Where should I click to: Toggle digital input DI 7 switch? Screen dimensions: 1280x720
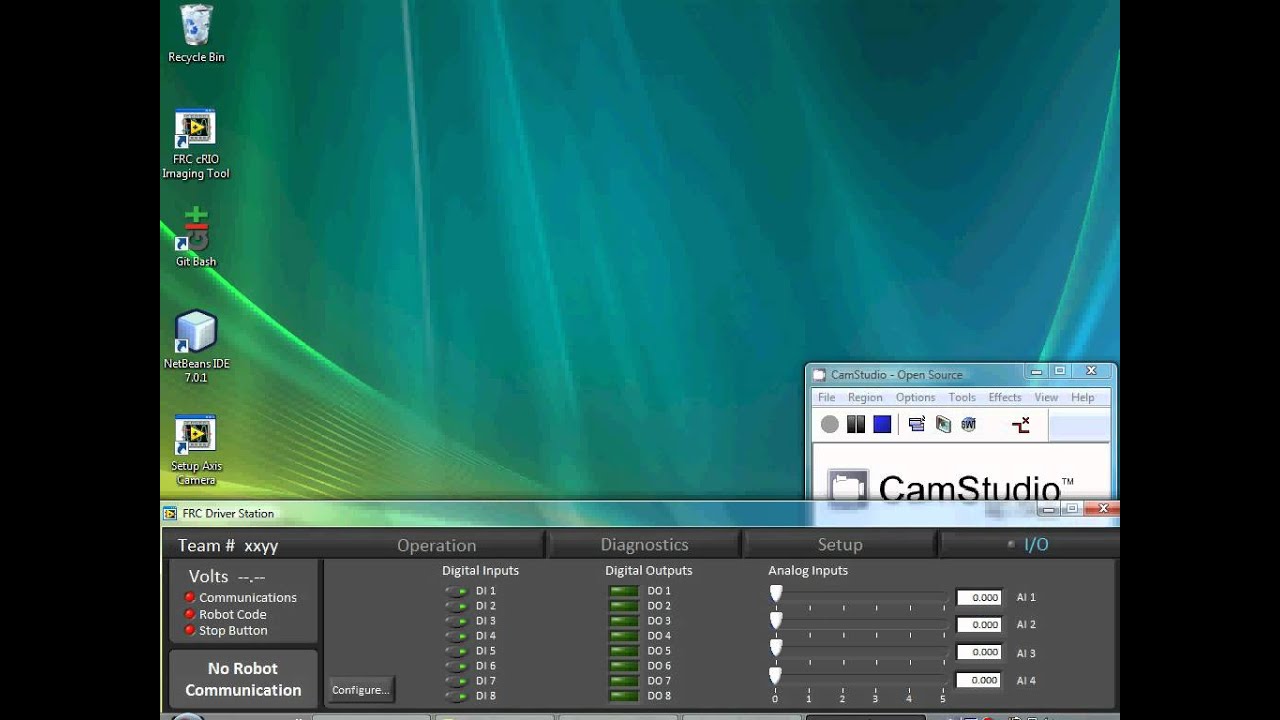pos(457,681)
